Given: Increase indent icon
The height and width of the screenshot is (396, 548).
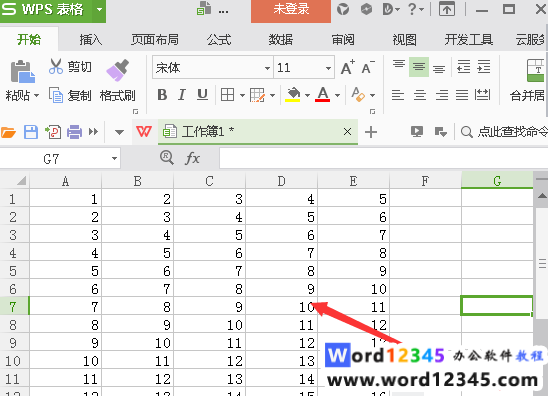Looking at the screenshot, I should (484, 67).
